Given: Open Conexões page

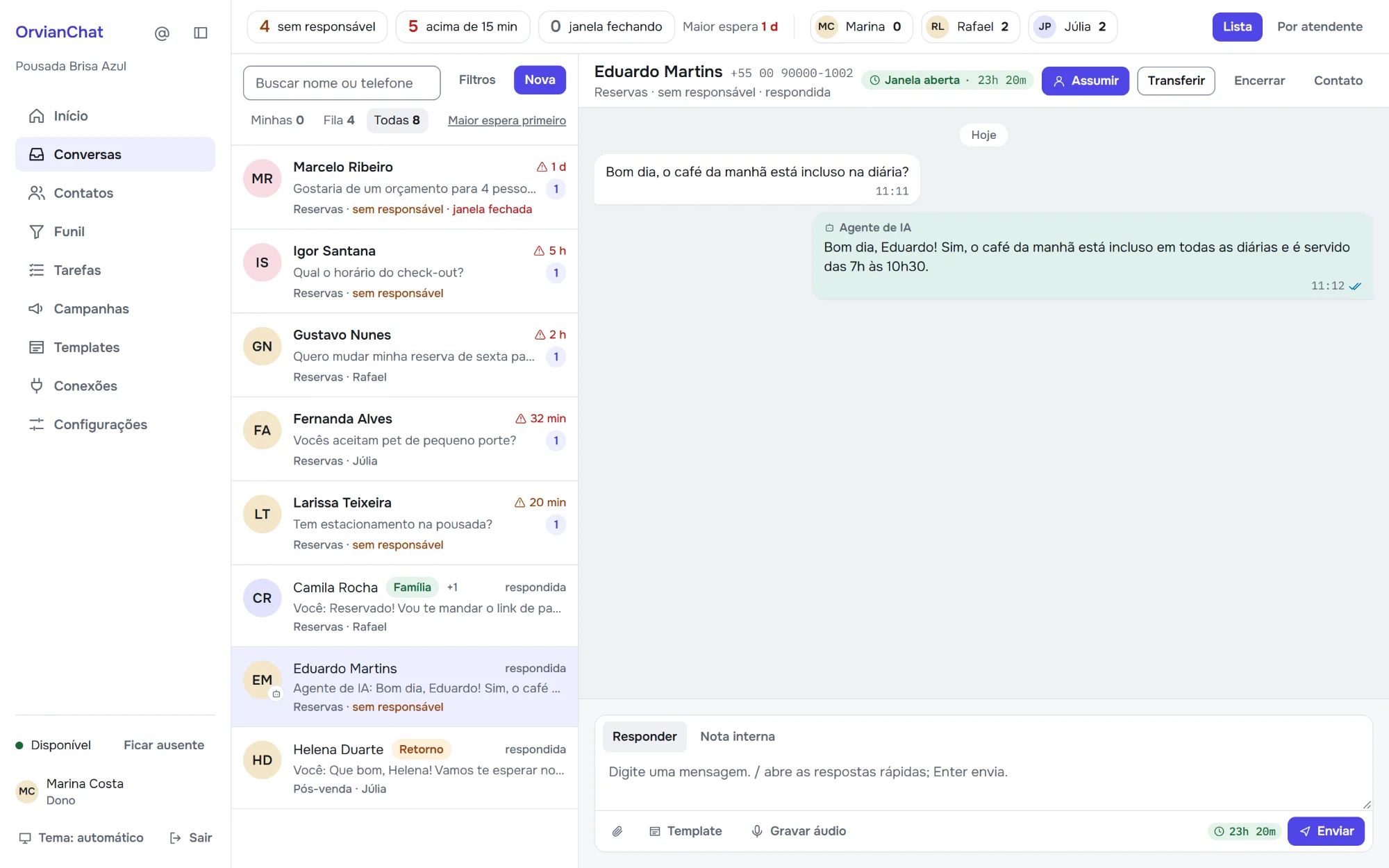Looking at the screenshot, I should (115, 385).
